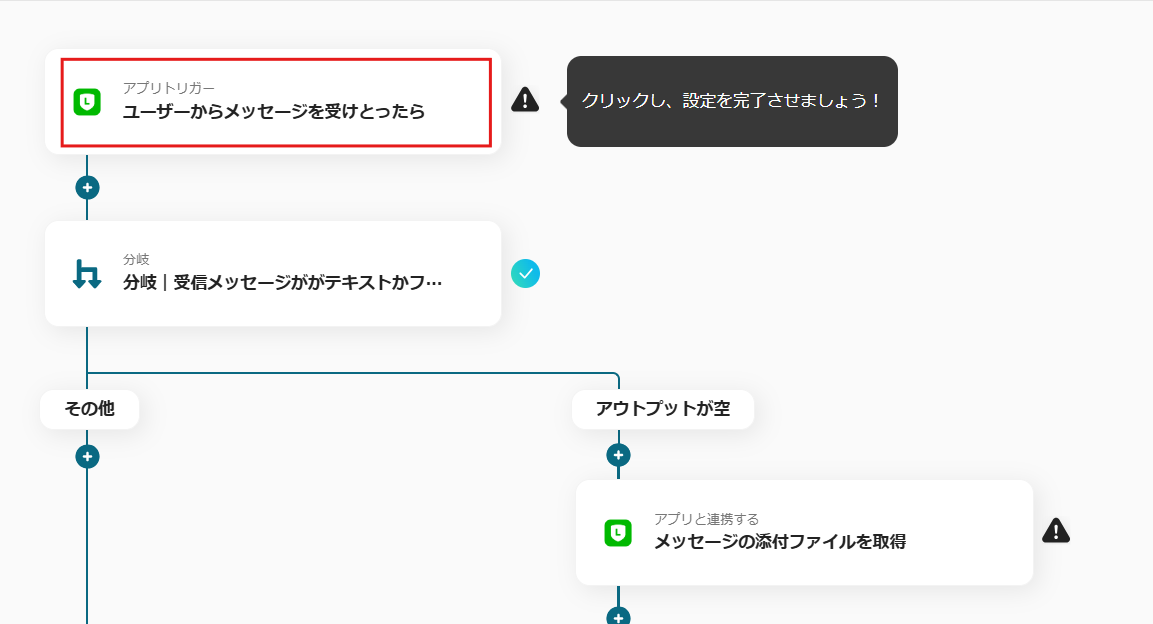The image size is (1153, 624).
Task: Click the LINE icon in the trigger card
Action: 87,102
